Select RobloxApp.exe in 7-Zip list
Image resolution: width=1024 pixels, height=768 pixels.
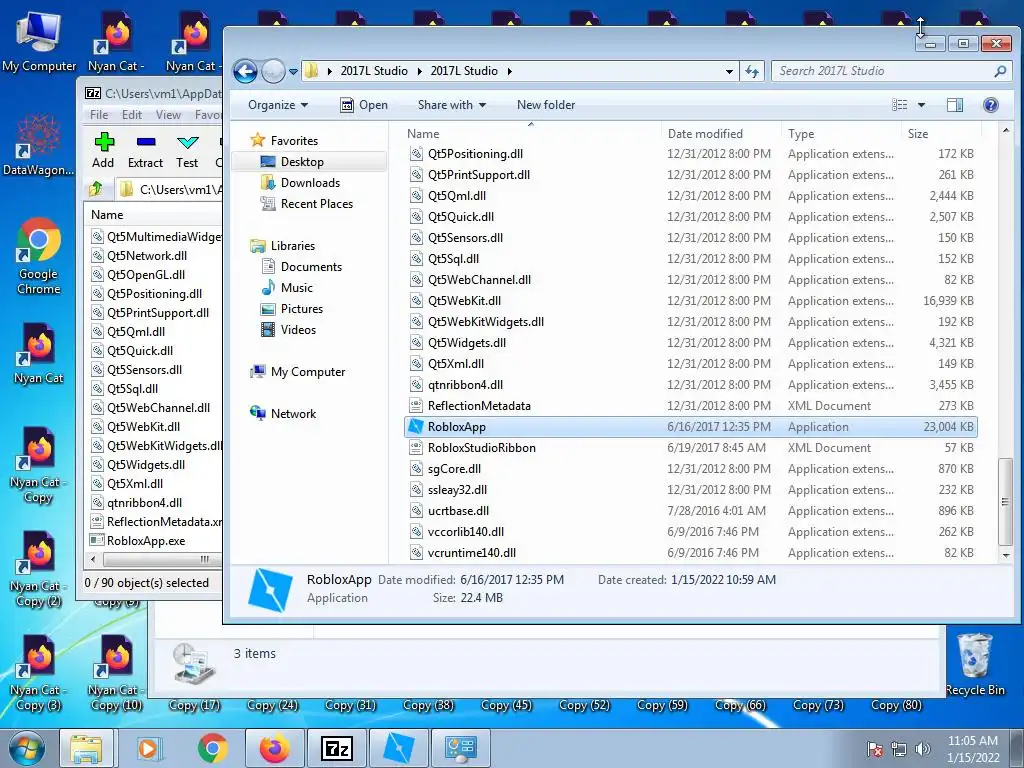pos(146,541)
